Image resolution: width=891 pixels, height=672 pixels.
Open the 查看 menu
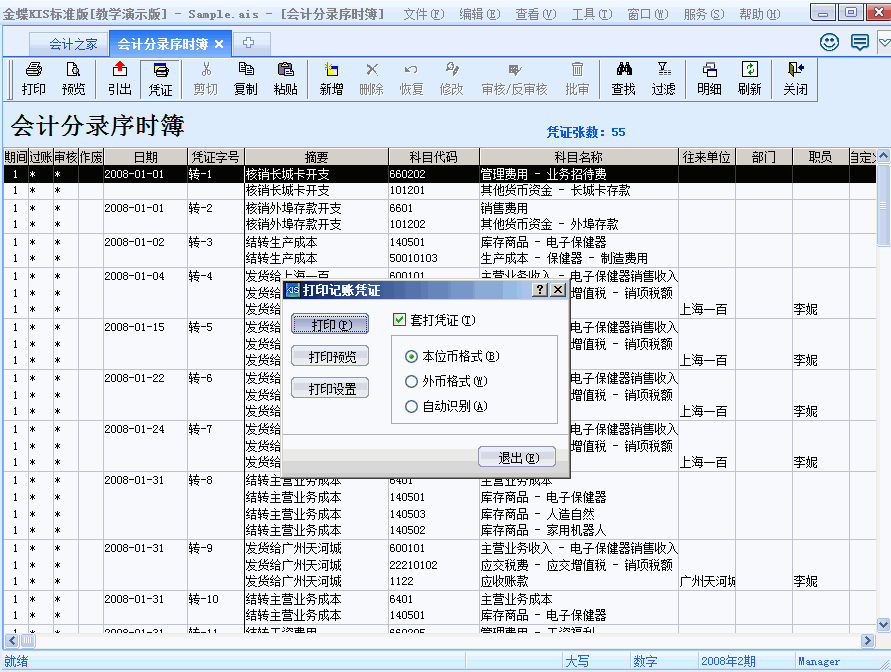click(535, 14)
